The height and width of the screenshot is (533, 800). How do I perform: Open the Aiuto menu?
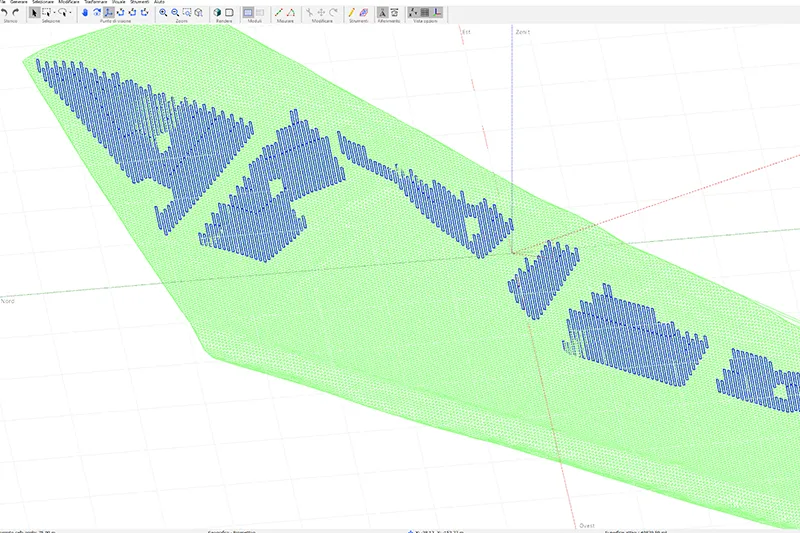tap(160, 2)
